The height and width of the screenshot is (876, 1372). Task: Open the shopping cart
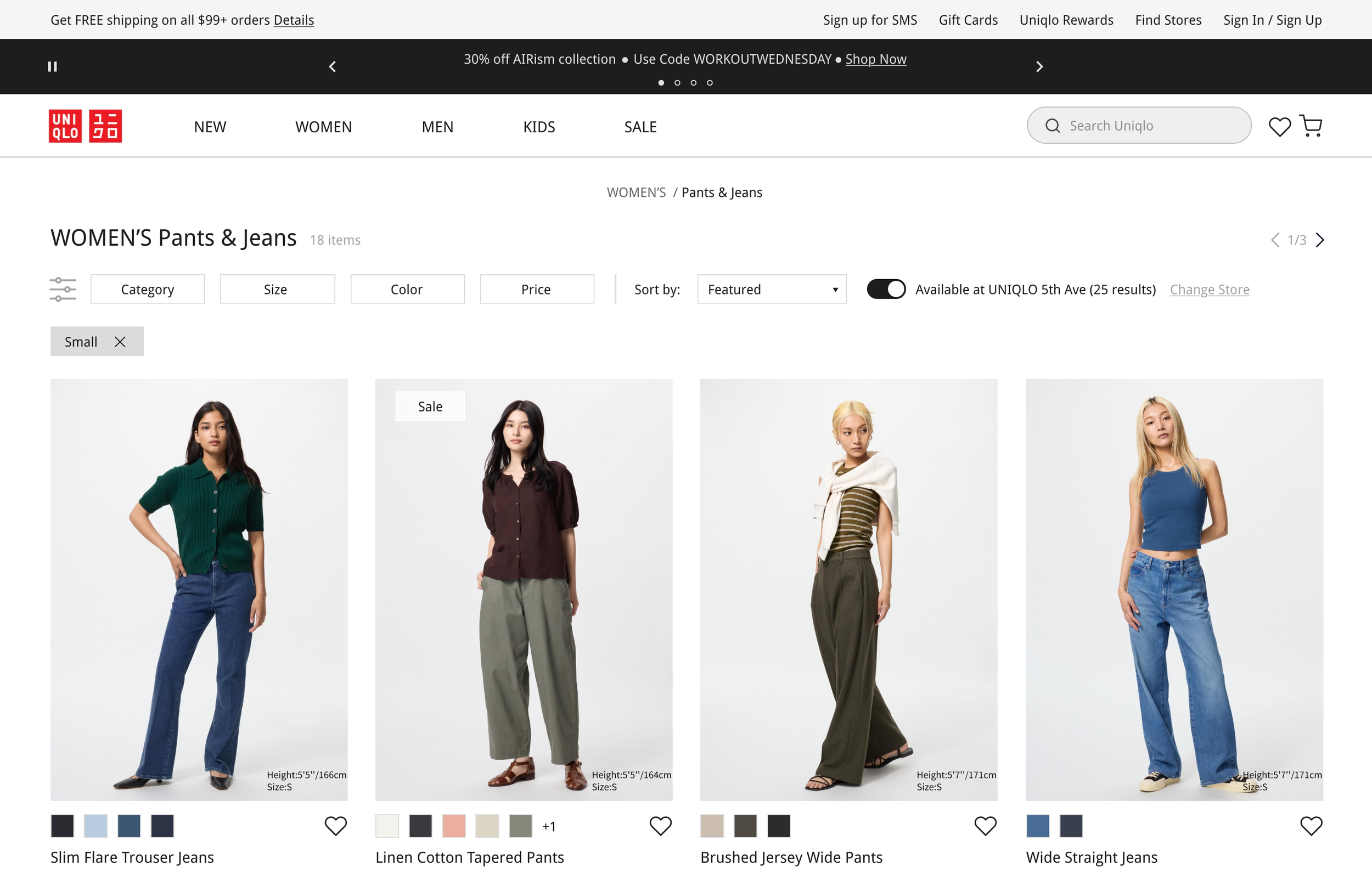[1311, 126]
